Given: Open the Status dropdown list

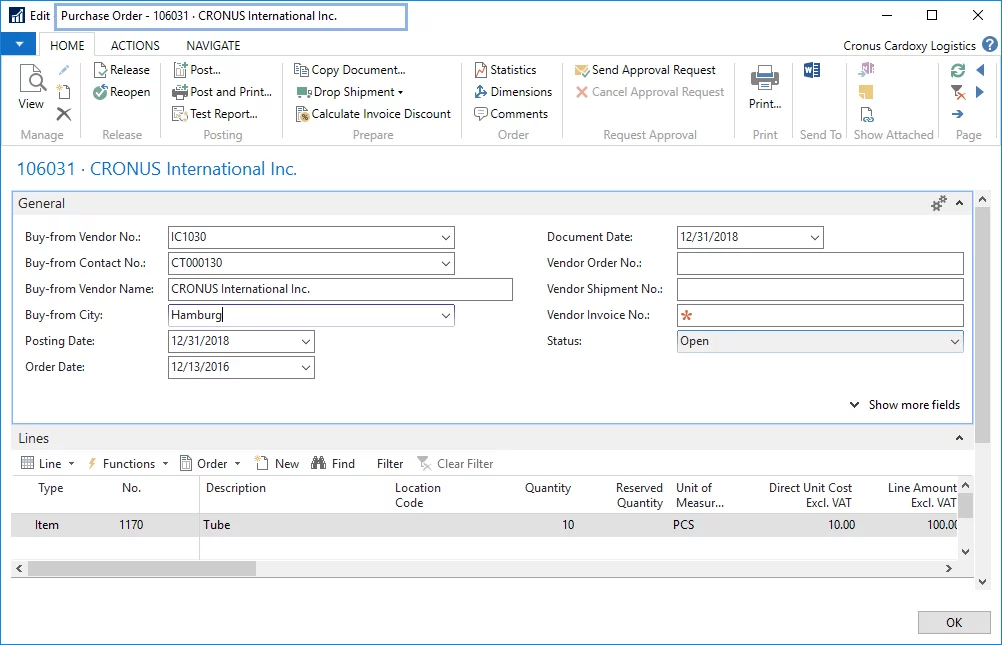Looking at the screenshot, I should click(954, 342).
